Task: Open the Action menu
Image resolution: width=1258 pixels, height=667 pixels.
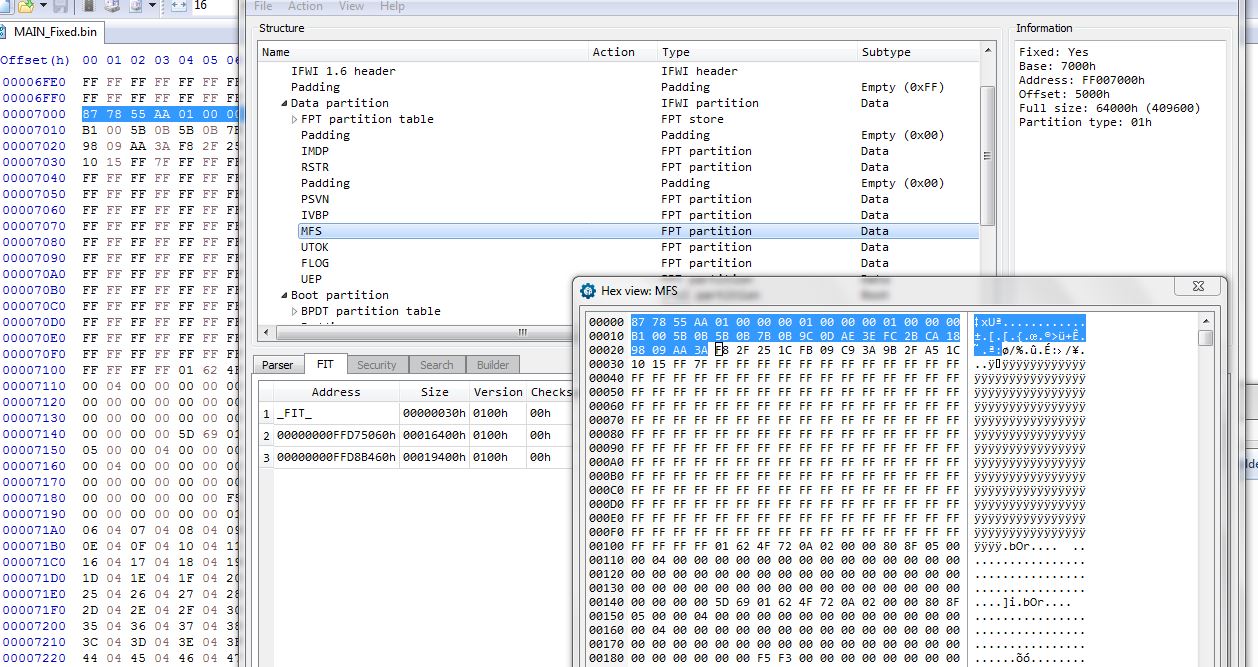Action: [x=305, y=6]
